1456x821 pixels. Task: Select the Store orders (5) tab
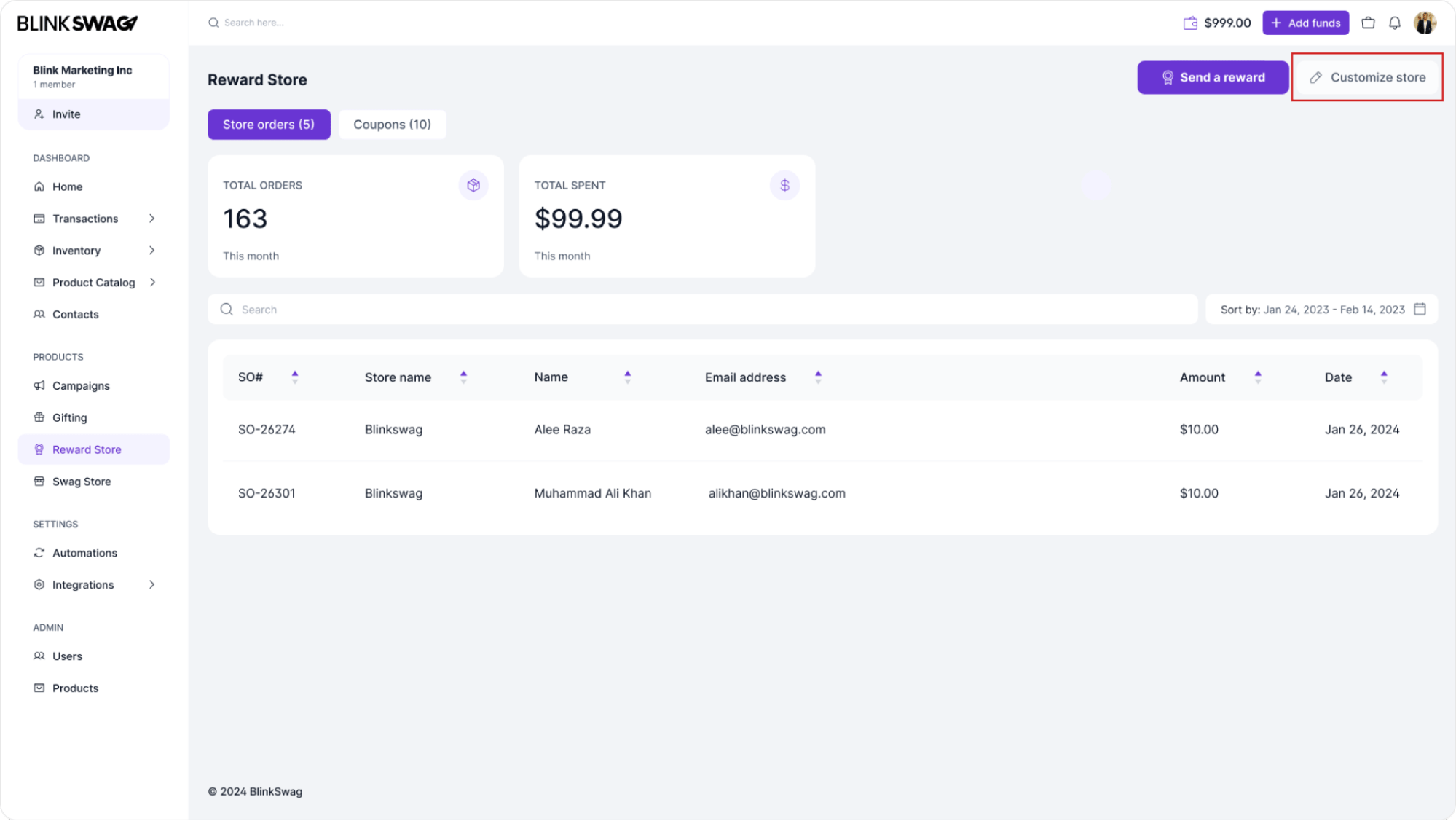click(269, 124)
